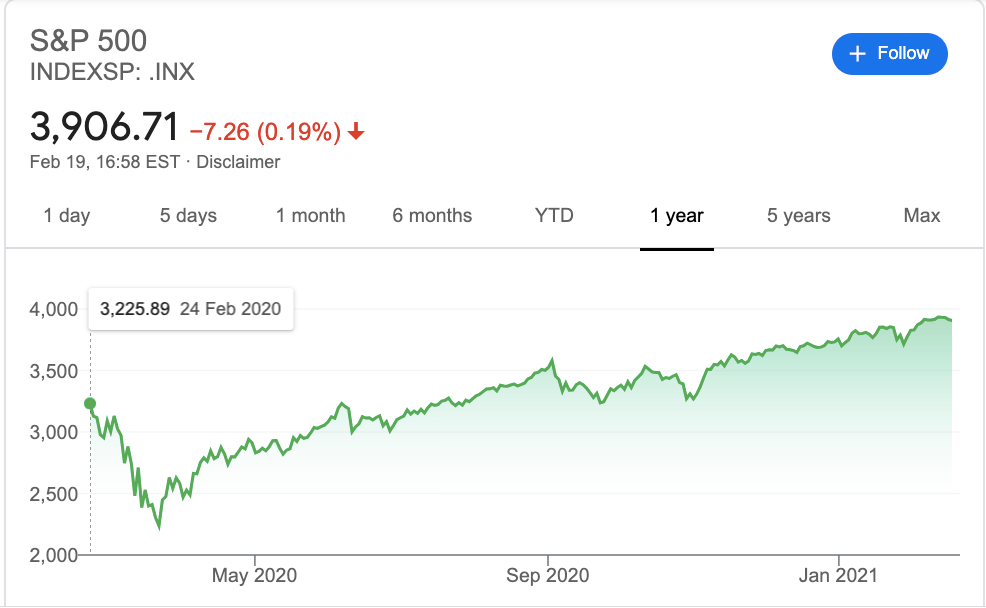Click the chart's lowest dip in March

coord(159,526)
